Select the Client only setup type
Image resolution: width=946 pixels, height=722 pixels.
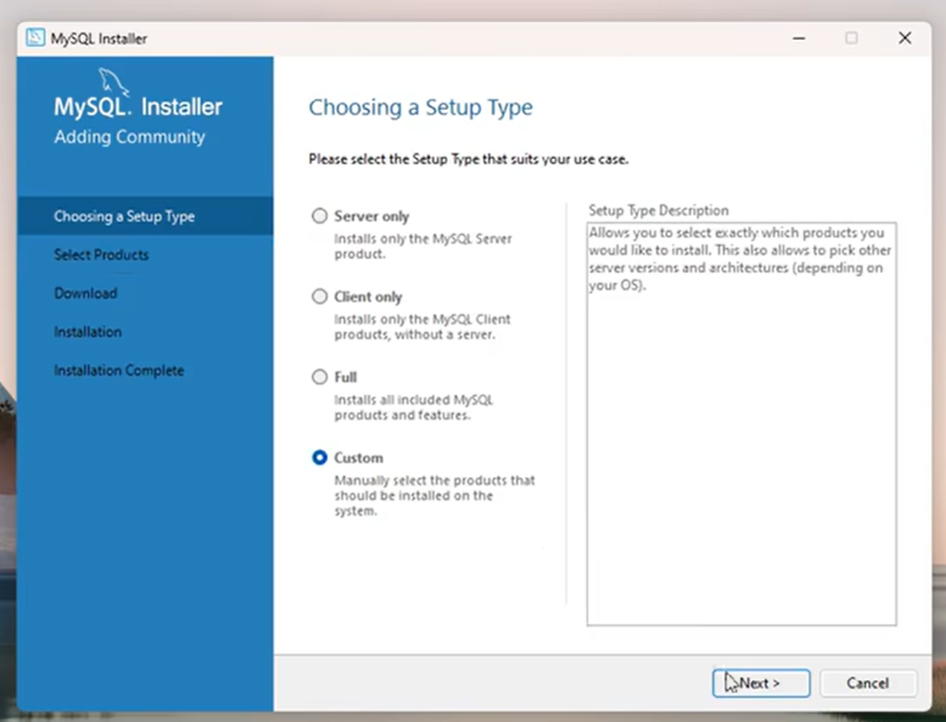pos(319,296)
